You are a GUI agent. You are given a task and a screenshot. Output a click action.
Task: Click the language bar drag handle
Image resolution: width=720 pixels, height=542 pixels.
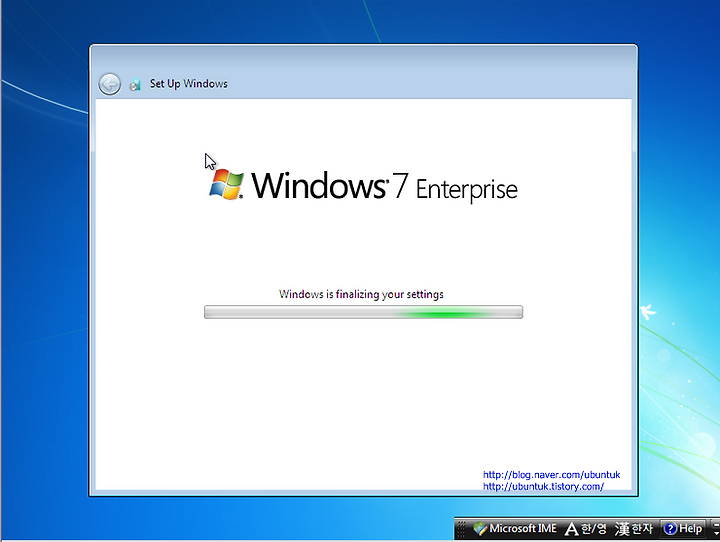[x=461, y=529]
